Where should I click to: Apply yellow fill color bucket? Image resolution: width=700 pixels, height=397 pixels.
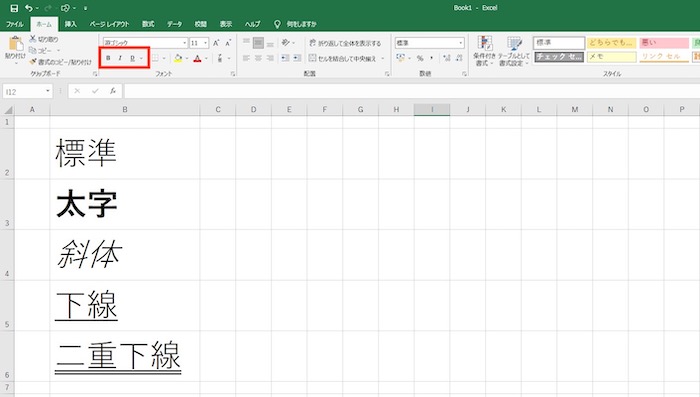coord(178,58)
